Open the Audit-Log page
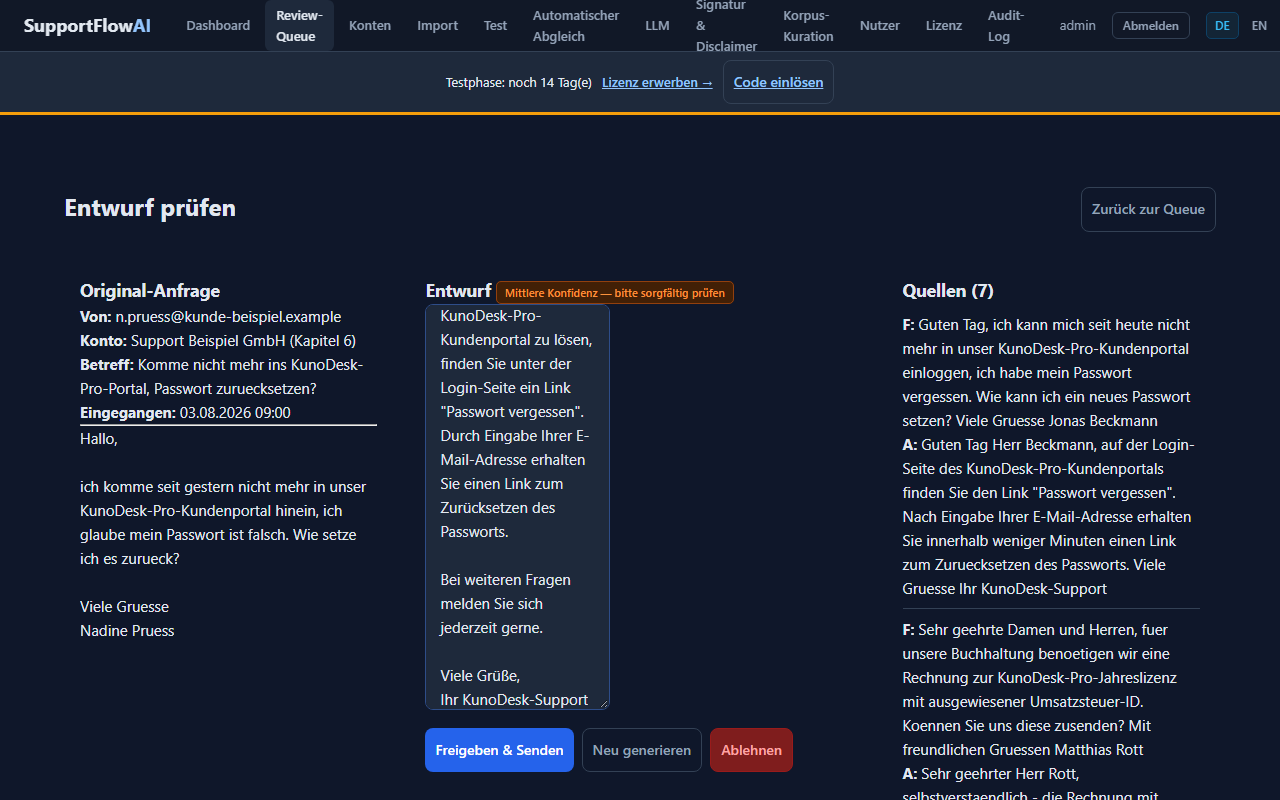 click(1006, 26)
